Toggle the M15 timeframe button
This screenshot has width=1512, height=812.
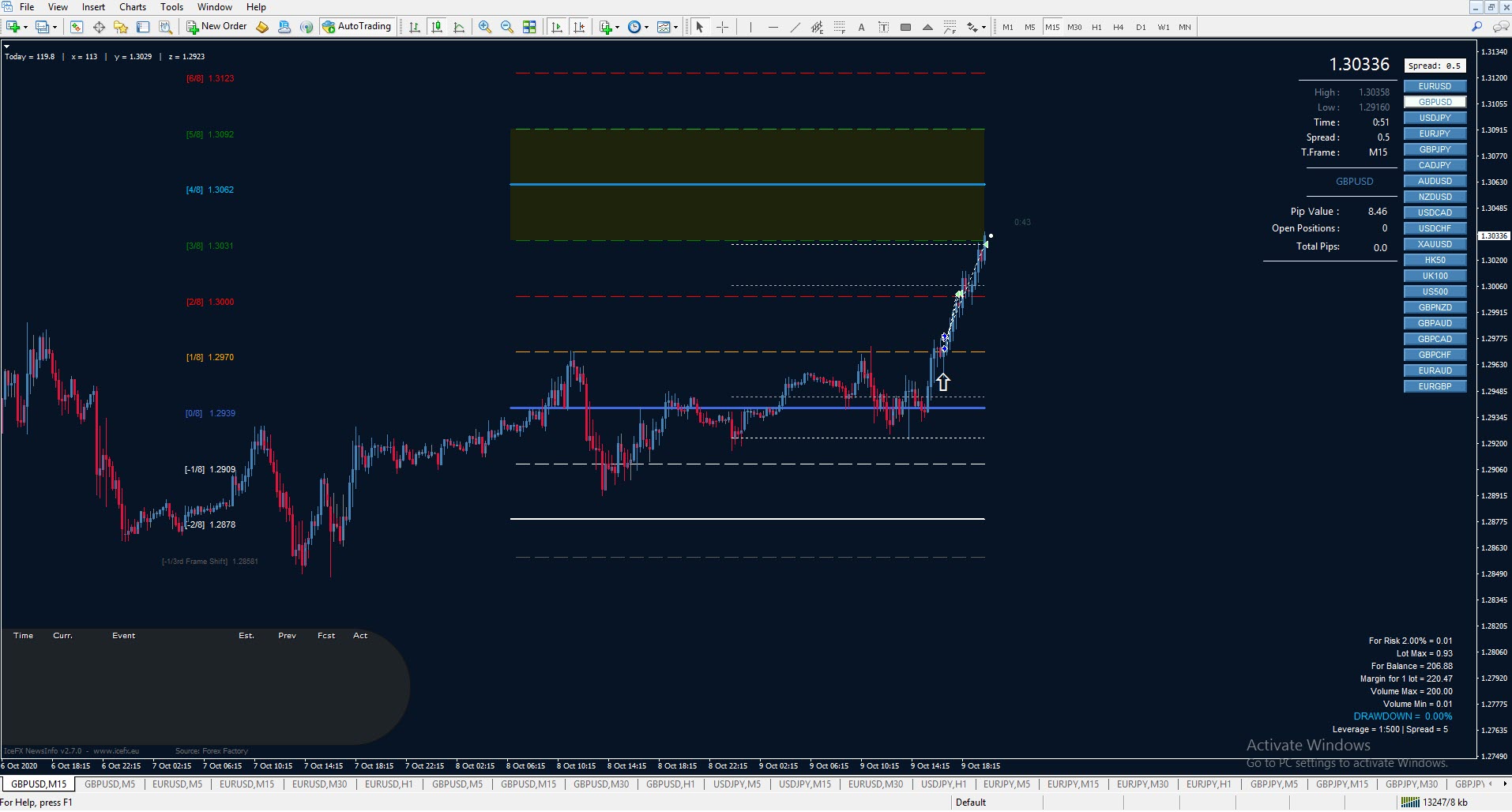click(x=1052, y=27)
